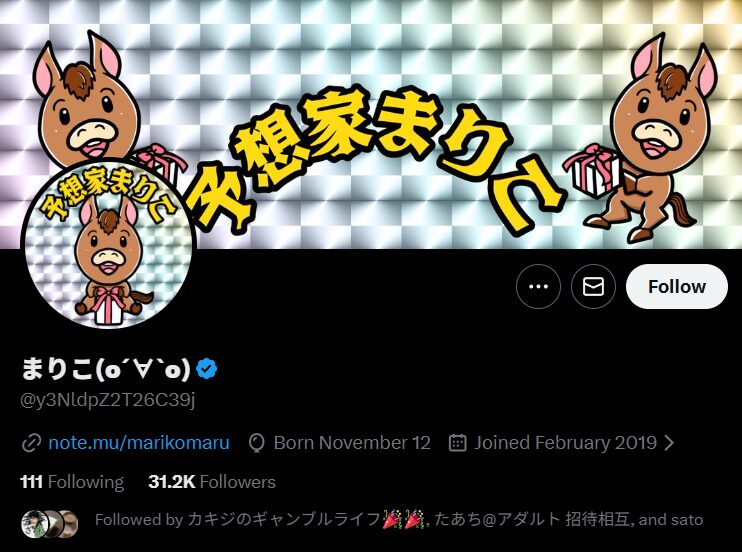Click the @y3NldpZ2T26C39j handle text
742x552 pixels.
click(107, 400)
